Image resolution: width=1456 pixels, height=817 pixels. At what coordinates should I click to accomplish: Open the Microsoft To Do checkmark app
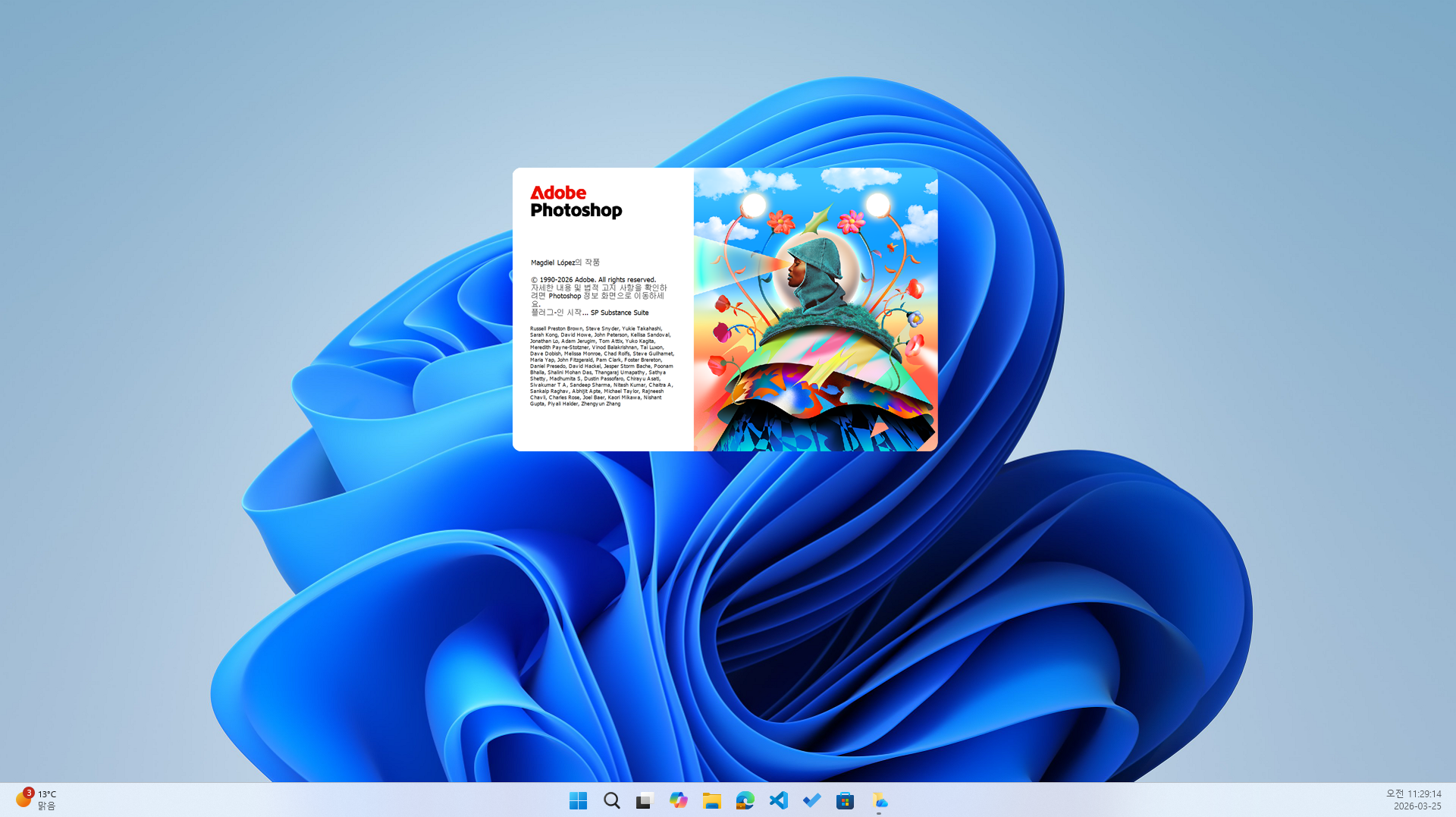(811, 800)
